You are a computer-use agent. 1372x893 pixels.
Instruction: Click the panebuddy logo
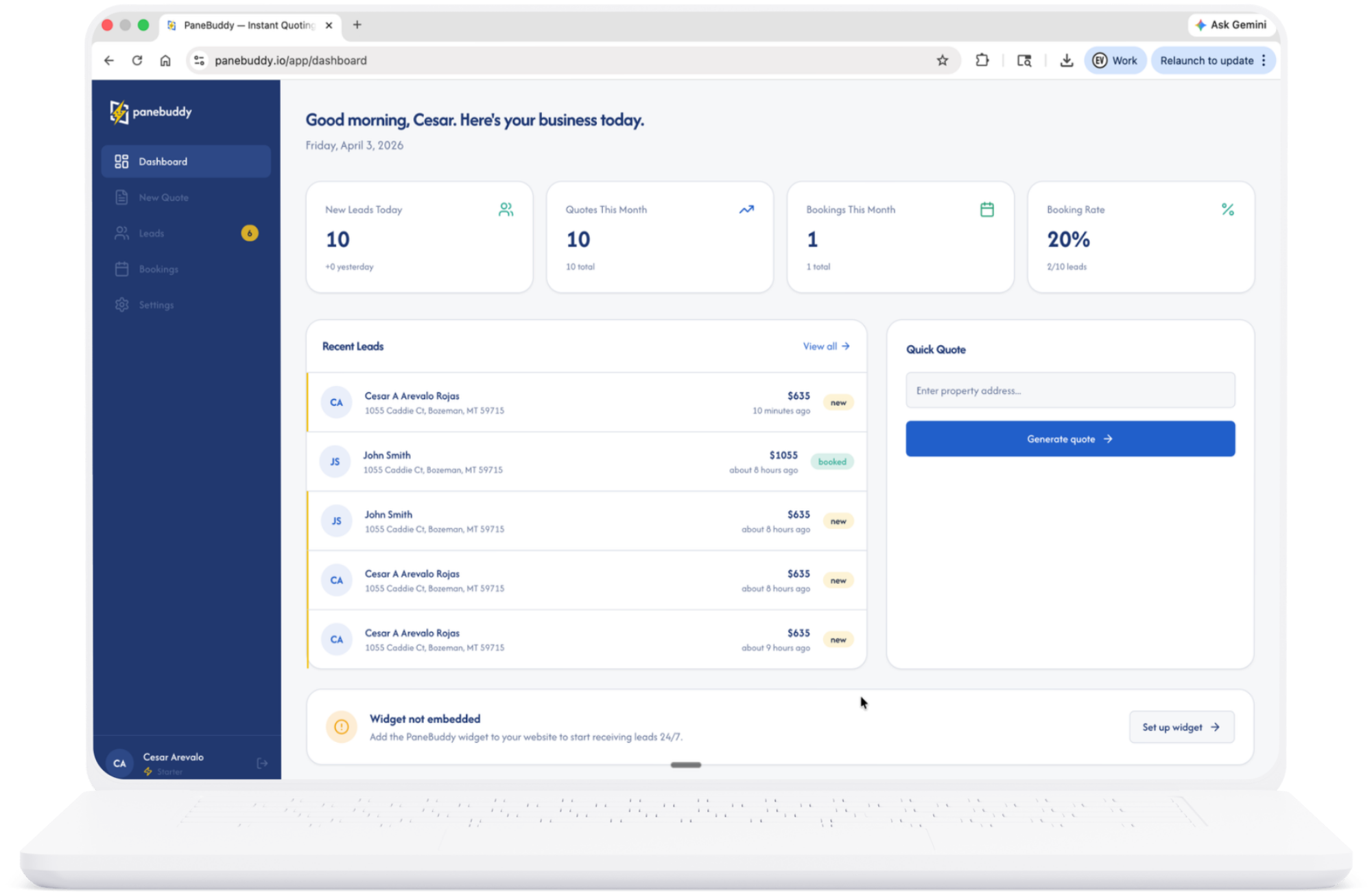151,112
